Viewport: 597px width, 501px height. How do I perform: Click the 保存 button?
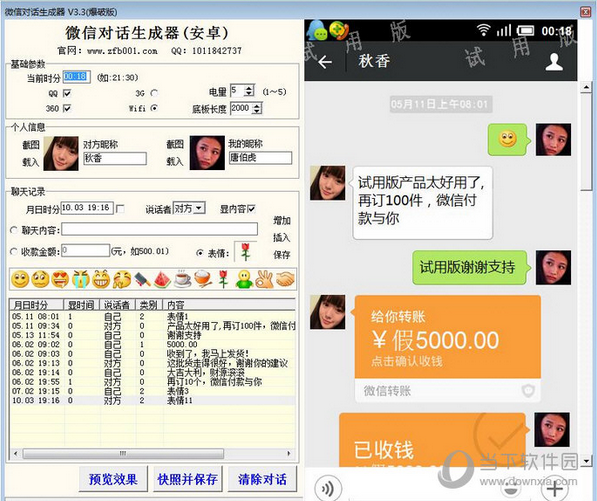tap(282, 255)
